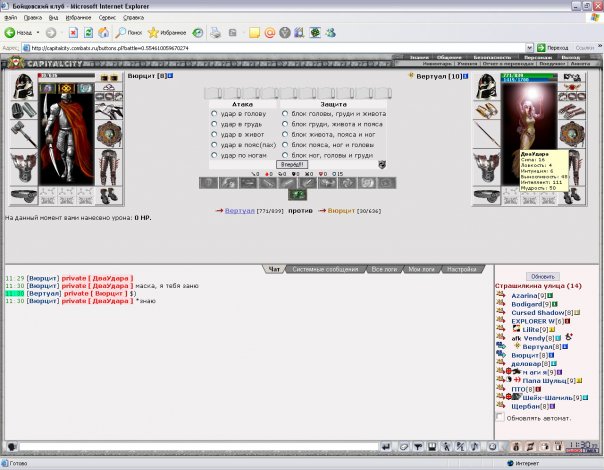Image resolution: width=604 pixels, height=470 pixels.
Task: Click the boots slot of Вюрцит
Action: (x=109, y=196)
